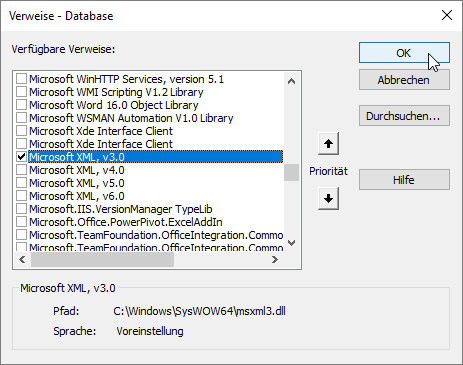Image resolution: width=463 pixels, height=365 pixels.
Task: Select Microsoft Word 16.0 Object Library text
Action: click(114, 105)
